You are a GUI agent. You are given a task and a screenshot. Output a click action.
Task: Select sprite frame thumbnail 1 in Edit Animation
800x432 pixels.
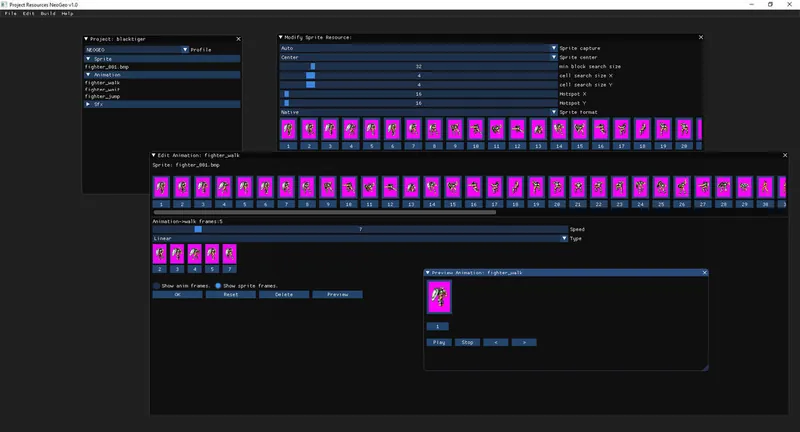(161, 187)
